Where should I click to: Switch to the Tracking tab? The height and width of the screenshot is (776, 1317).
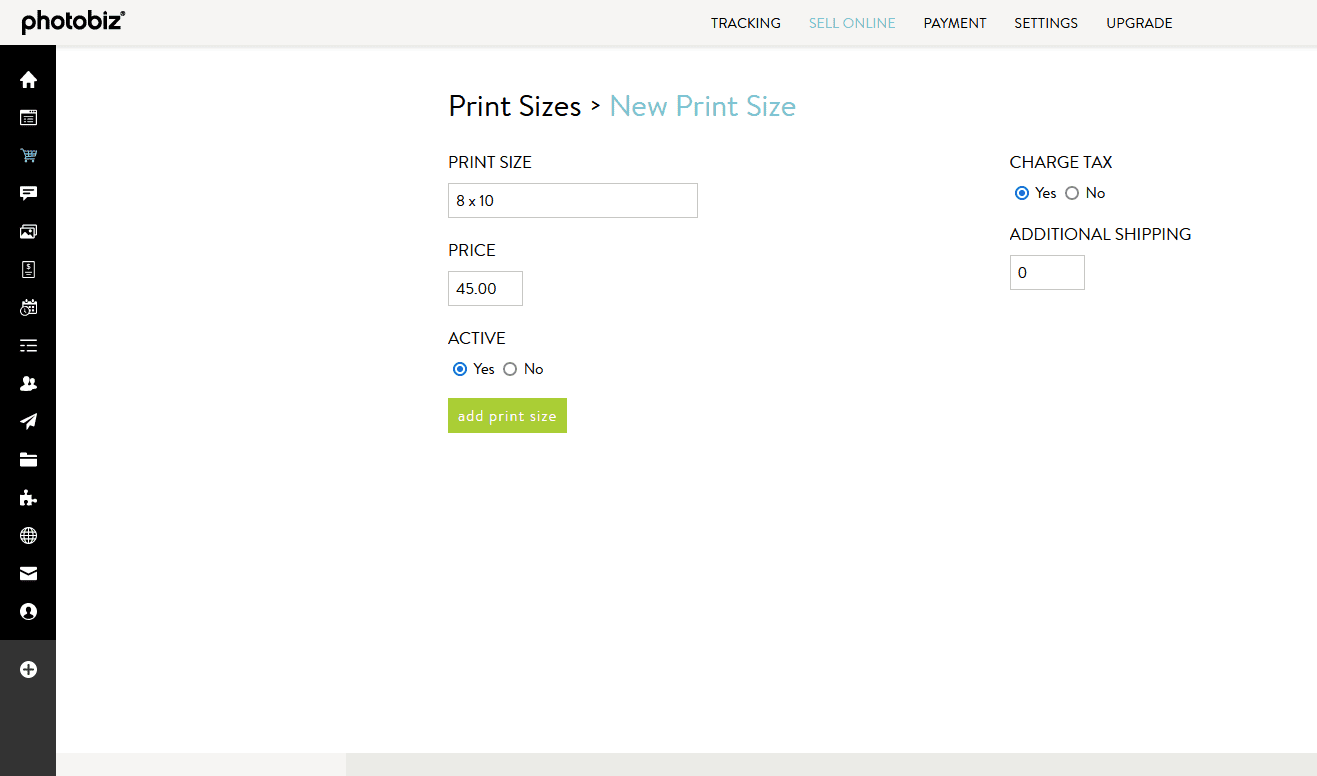click(745, 22)
